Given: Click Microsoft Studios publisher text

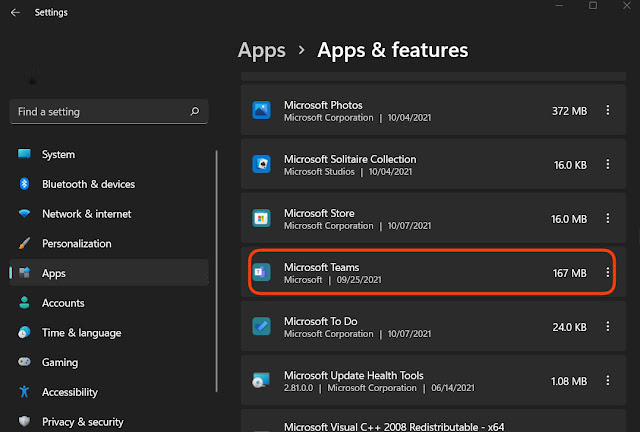Looking at the screenshot, I should coord(319,172).
